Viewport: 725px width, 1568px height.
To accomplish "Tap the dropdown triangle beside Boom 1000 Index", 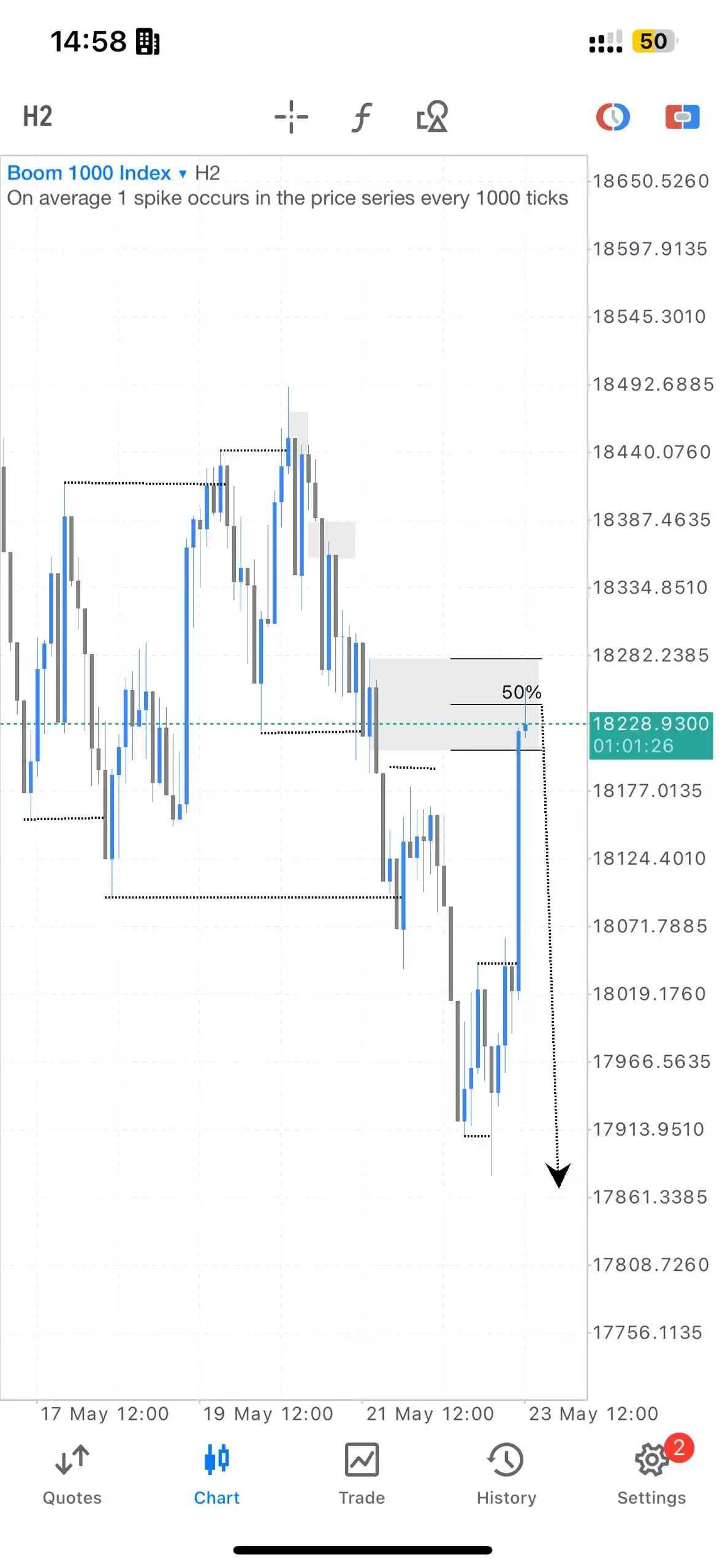I will (x=183, y=174).
